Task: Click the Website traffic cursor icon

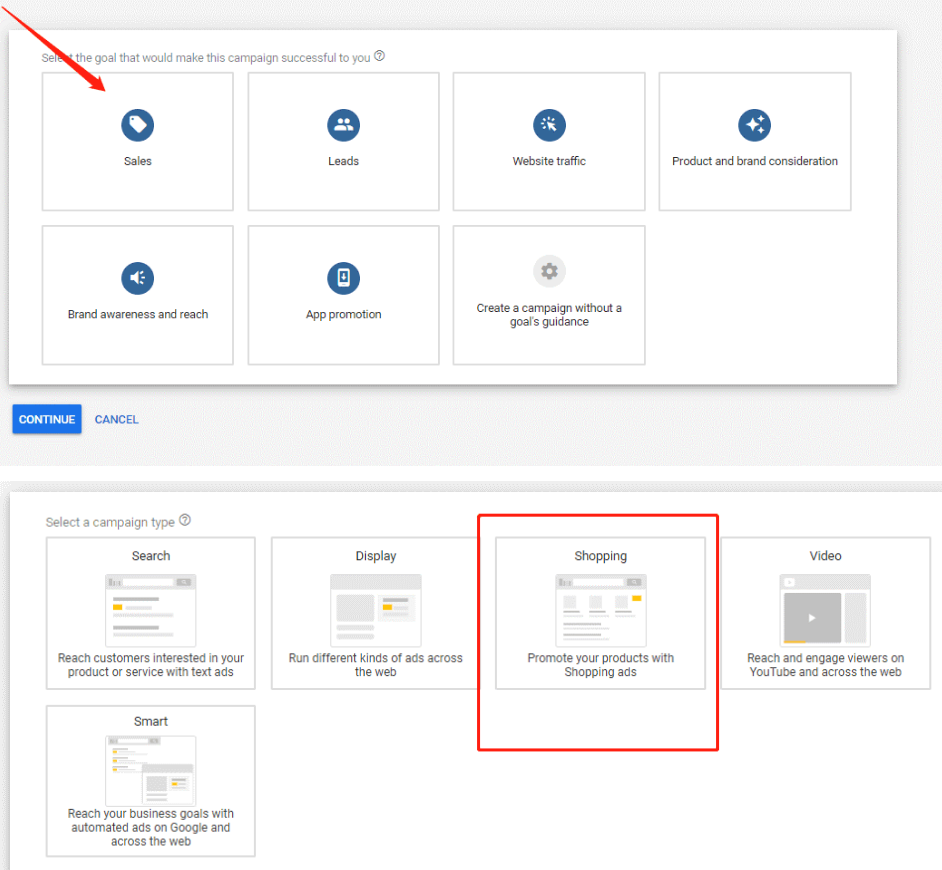Action: point(549,125)
